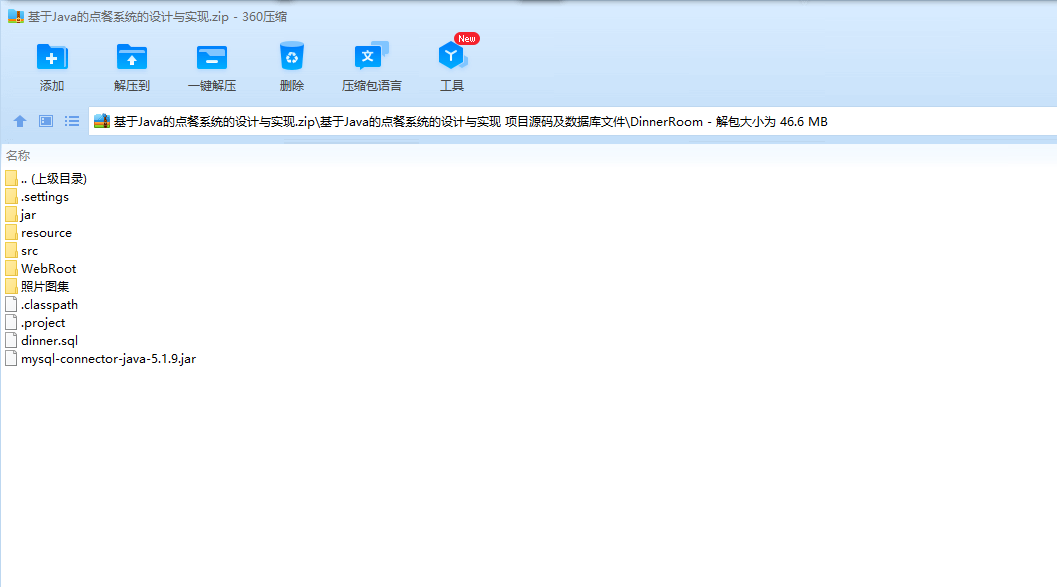Click the parent directory folder icon
This screenshot has height=587, width=1057.
(11, 179)
